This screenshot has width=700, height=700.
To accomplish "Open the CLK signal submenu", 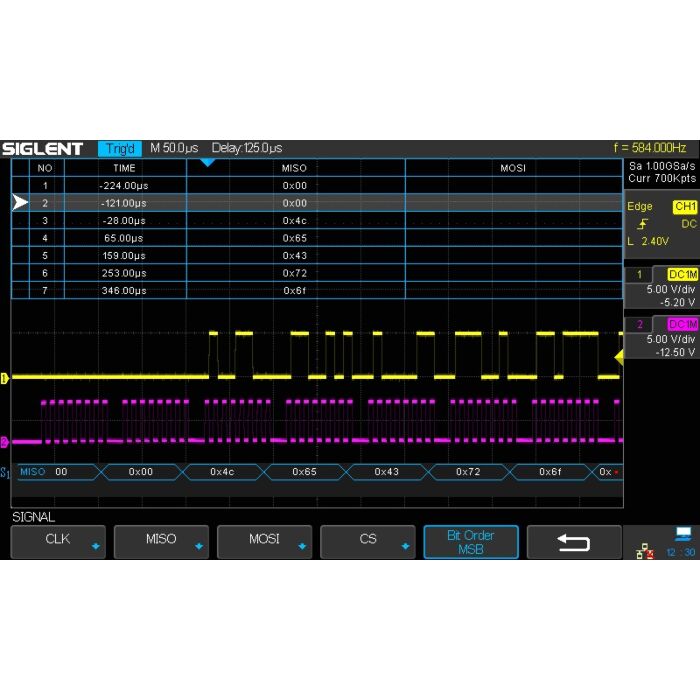I will 59,541.
